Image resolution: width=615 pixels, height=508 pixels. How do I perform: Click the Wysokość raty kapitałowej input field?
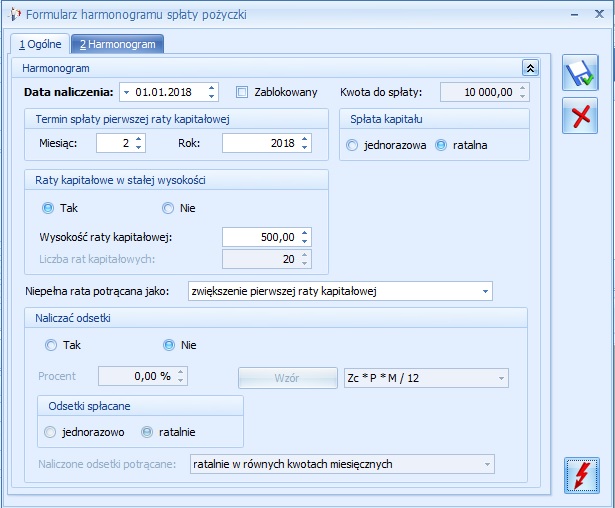coord(261,237)
